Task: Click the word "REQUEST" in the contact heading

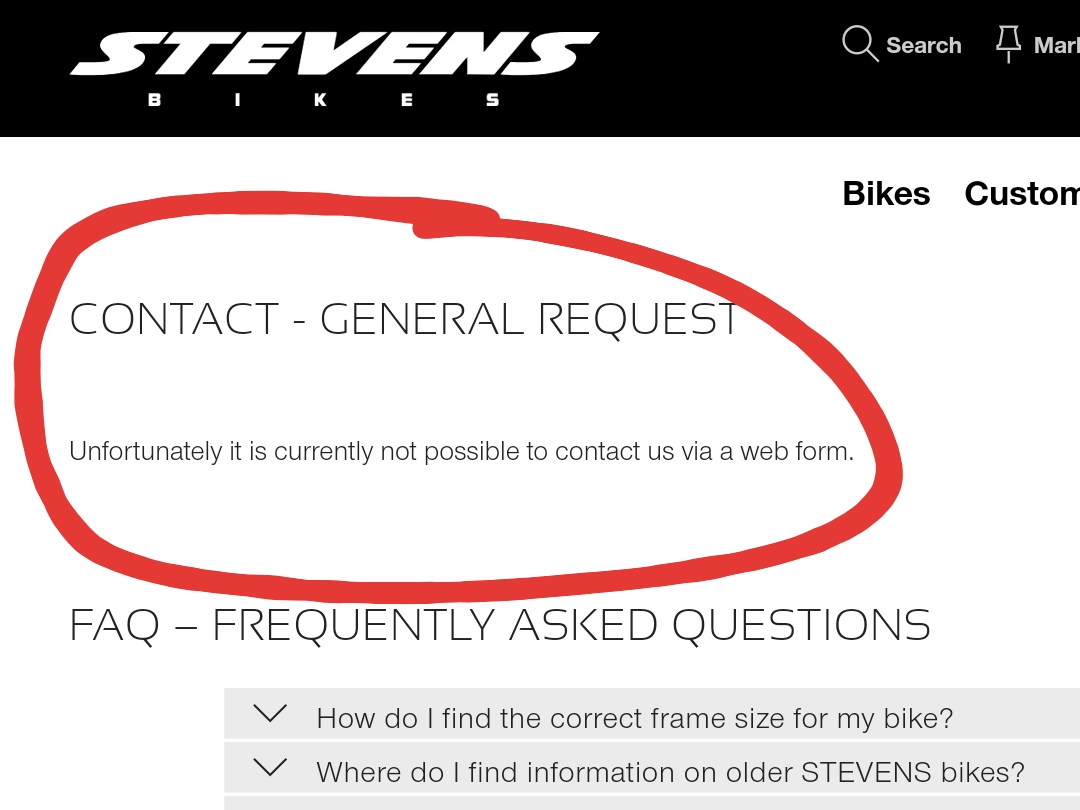Action: (x=639, y=320)
